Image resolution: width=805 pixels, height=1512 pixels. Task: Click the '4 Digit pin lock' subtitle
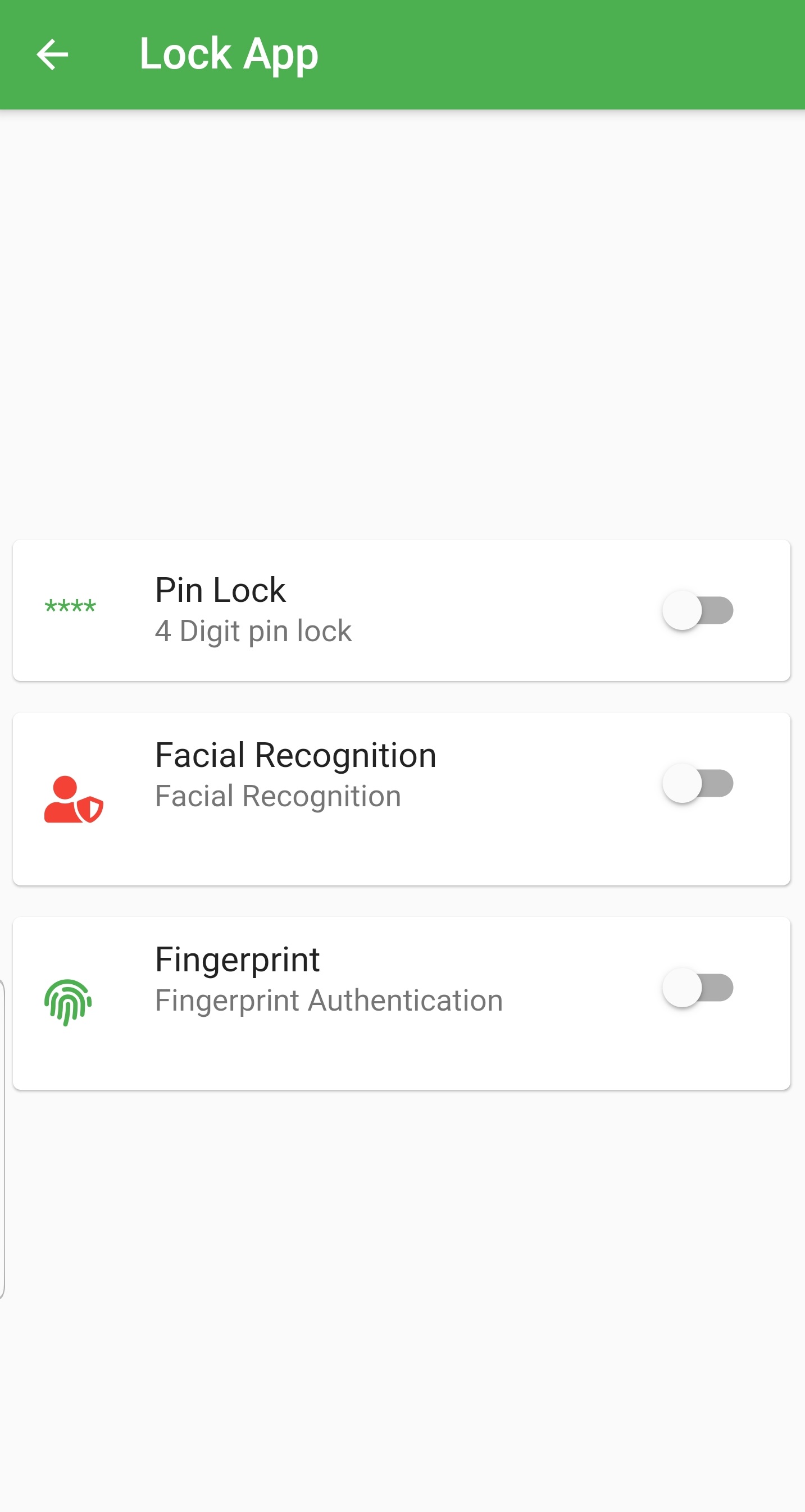253,631
